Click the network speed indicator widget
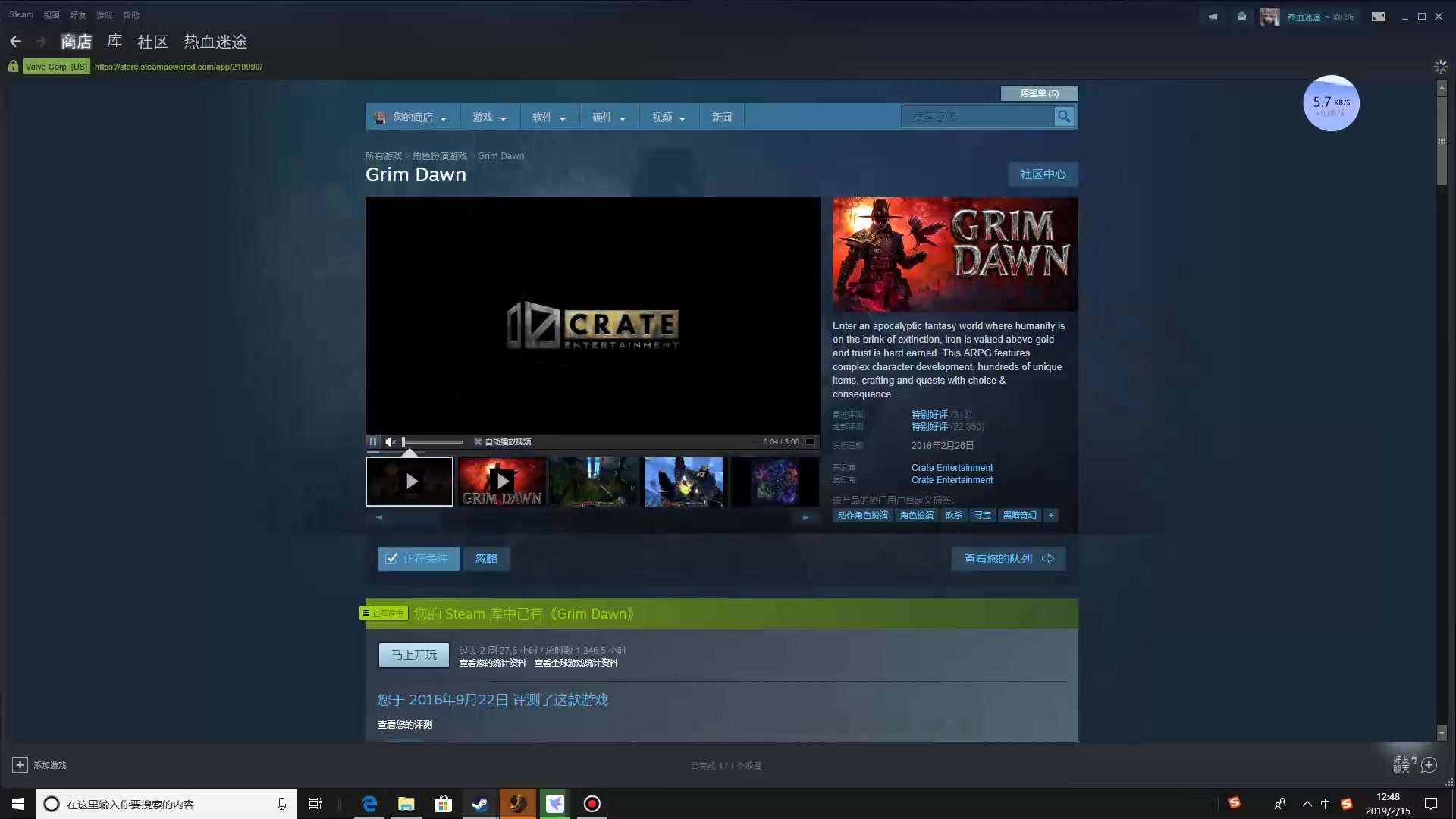This screenshot has width=1456, height=819. pyautogui.click(x=1330, y=103)
